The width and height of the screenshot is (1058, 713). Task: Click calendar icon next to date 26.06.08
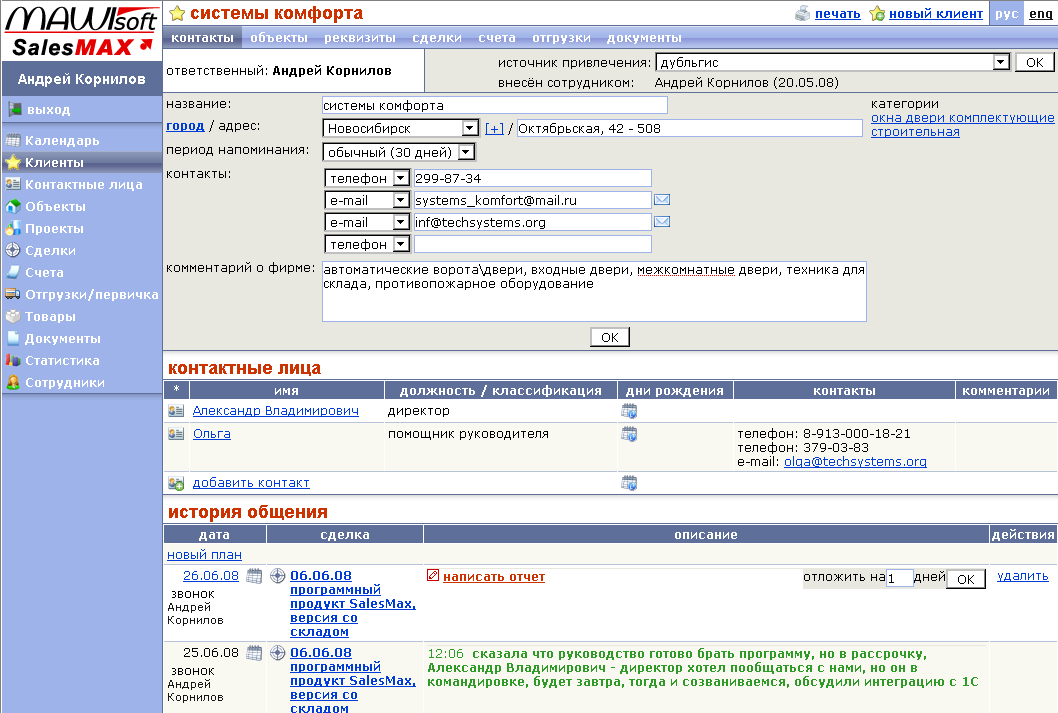click(x=254, y=576)
